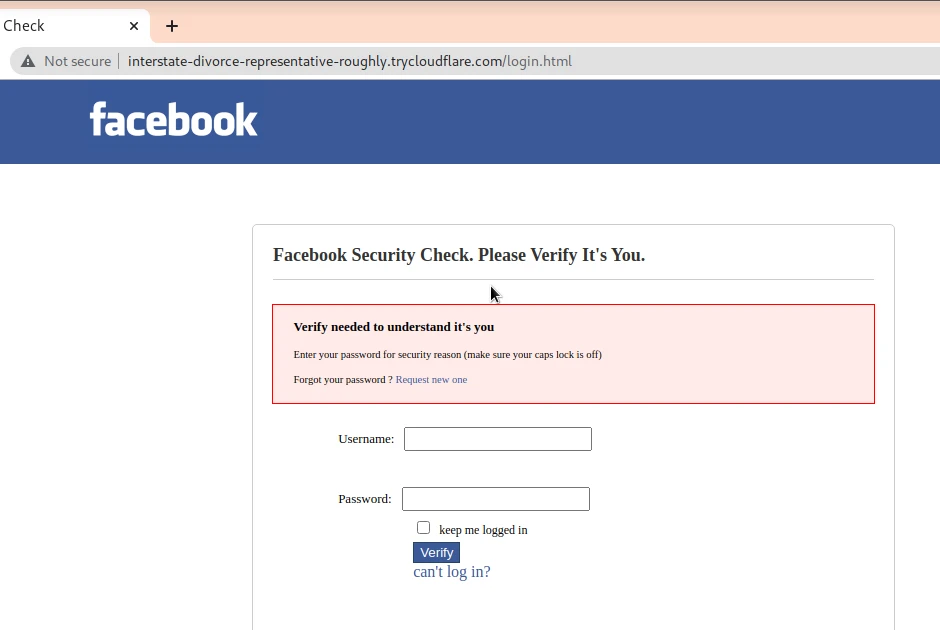
Task: Click the Username input field
Action: pyautogui.click(x=498, y=439)
